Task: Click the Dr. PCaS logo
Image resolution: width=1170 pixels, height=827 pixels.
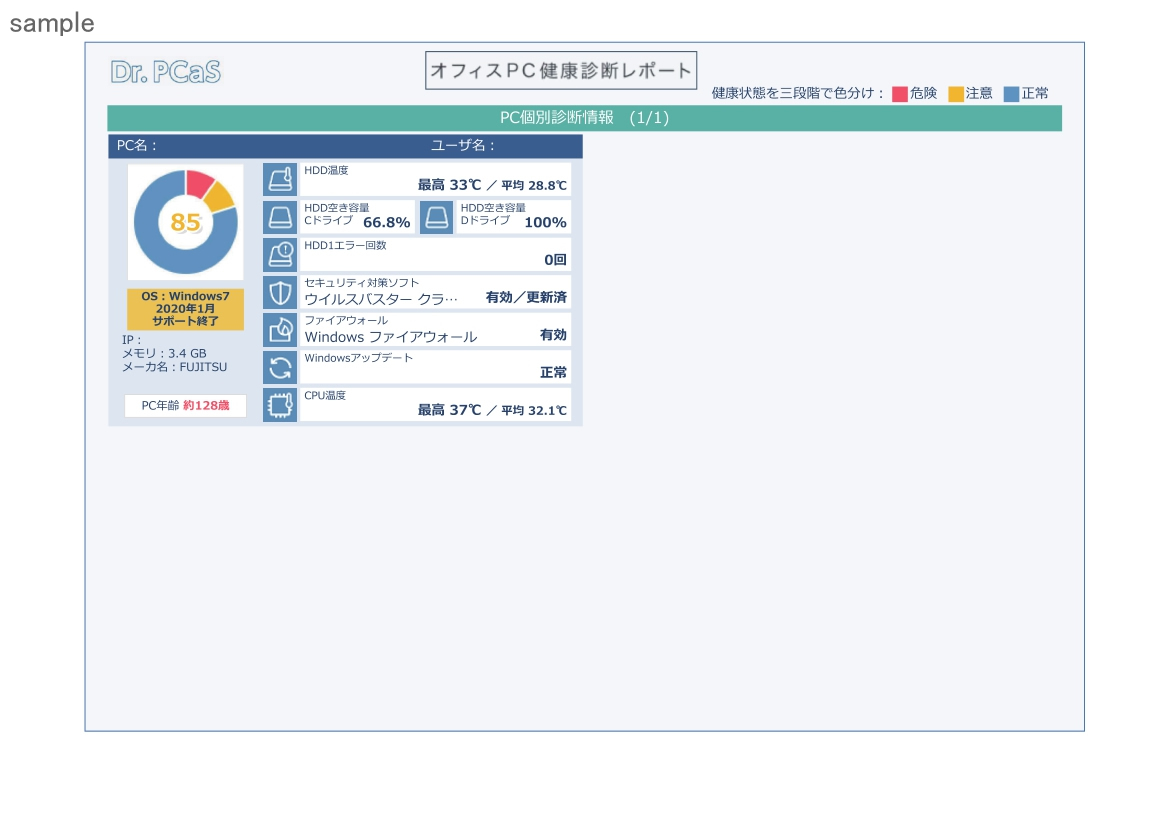Action: coord(166,72)
